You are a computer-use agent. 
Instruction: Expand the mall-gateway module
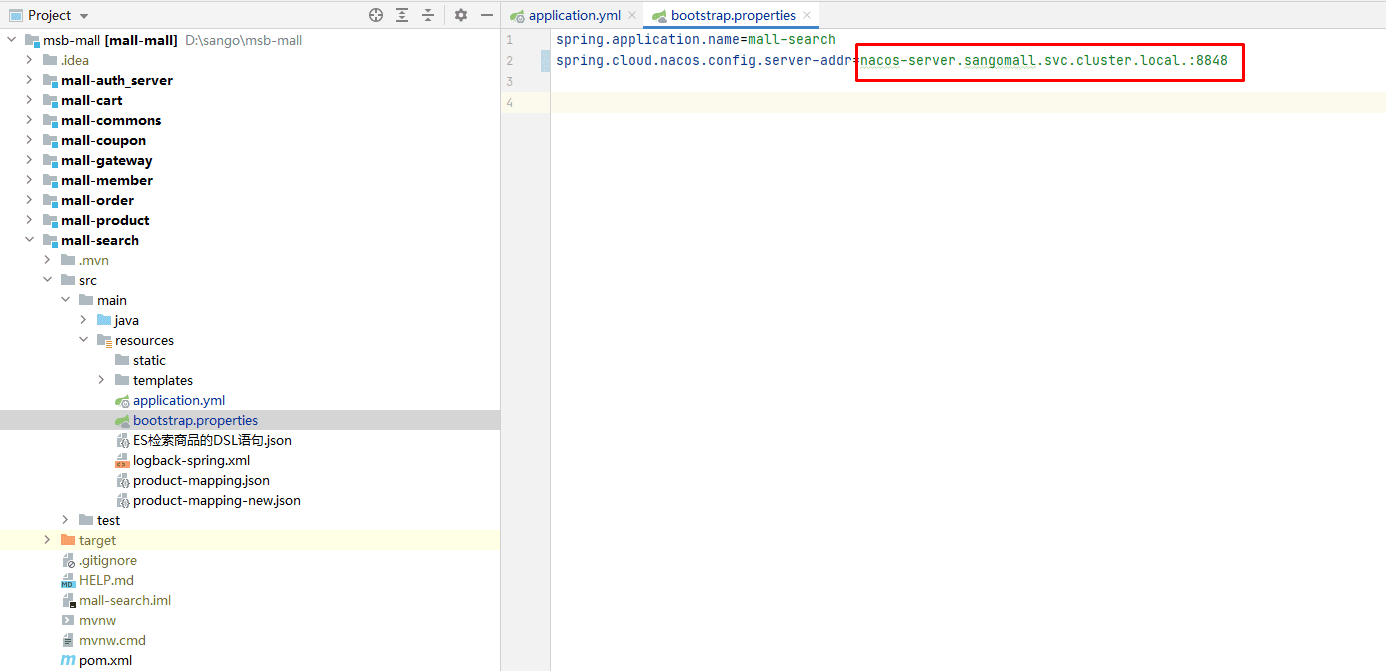(30, 160)
